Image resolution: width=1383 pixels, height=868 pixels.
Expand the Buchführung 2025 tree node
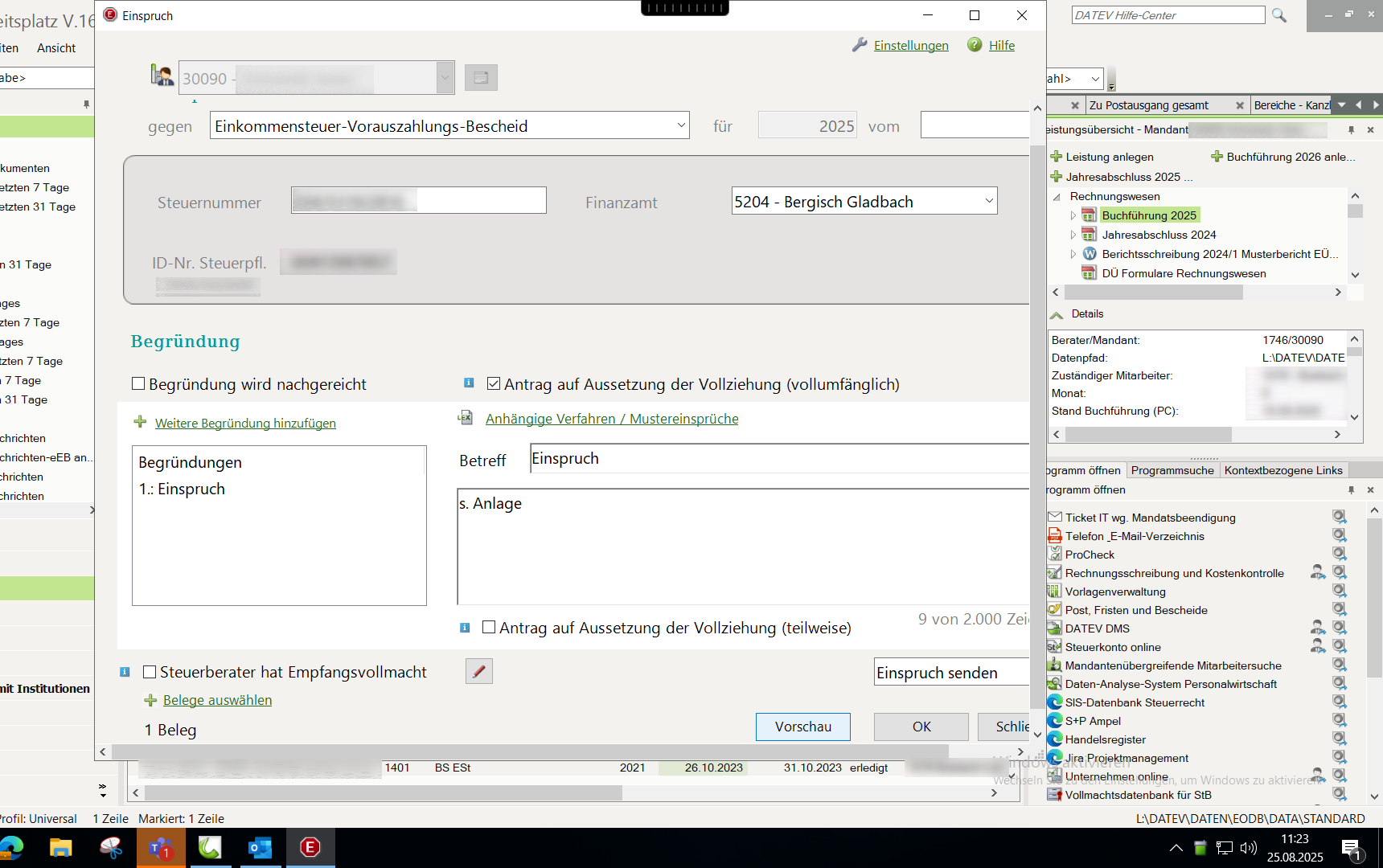point(1073,215)
